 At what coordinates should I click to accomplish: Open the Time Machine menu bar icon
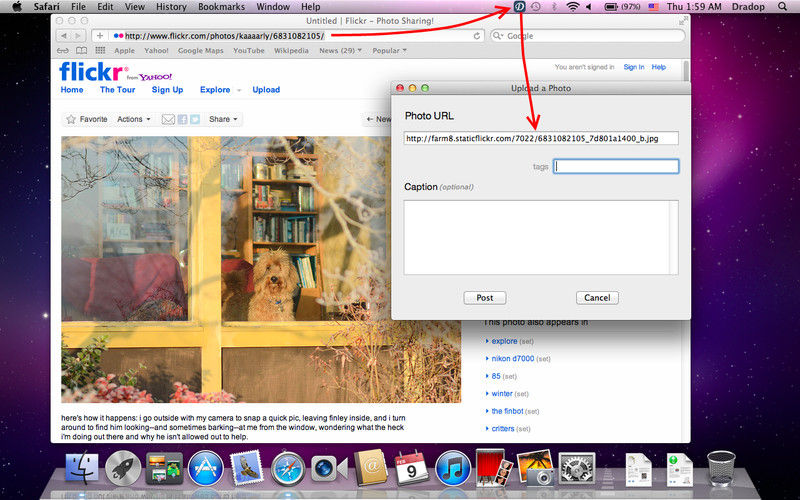coord(536,7)
